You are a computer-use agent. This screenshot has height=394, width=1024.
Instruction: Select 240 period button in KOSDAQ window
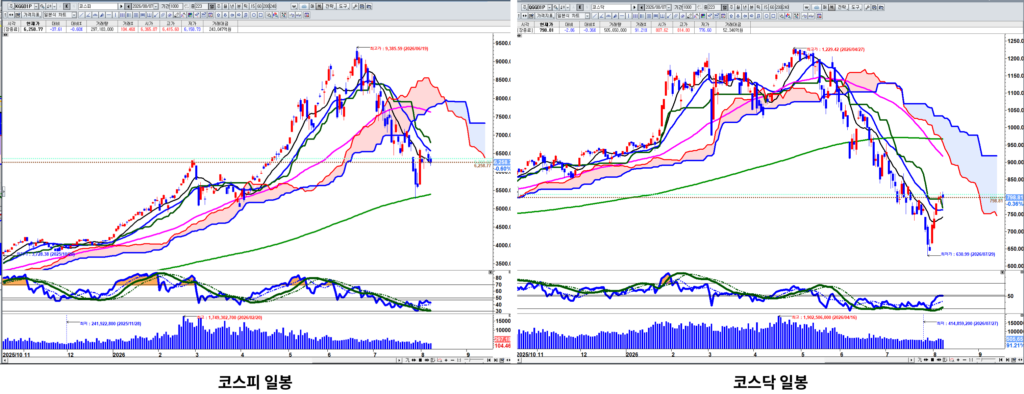786,6
